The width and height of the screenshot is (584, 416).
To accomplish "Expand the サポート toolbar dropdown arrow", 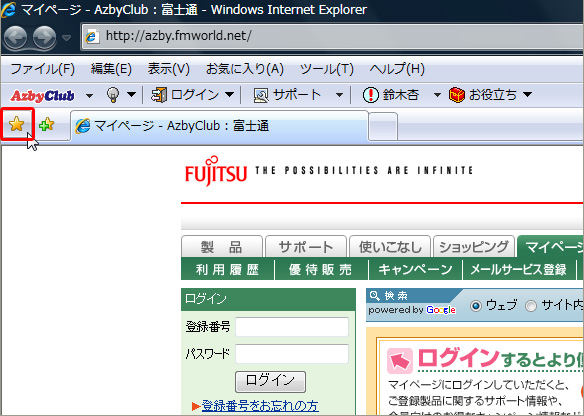I will (339, 95).
